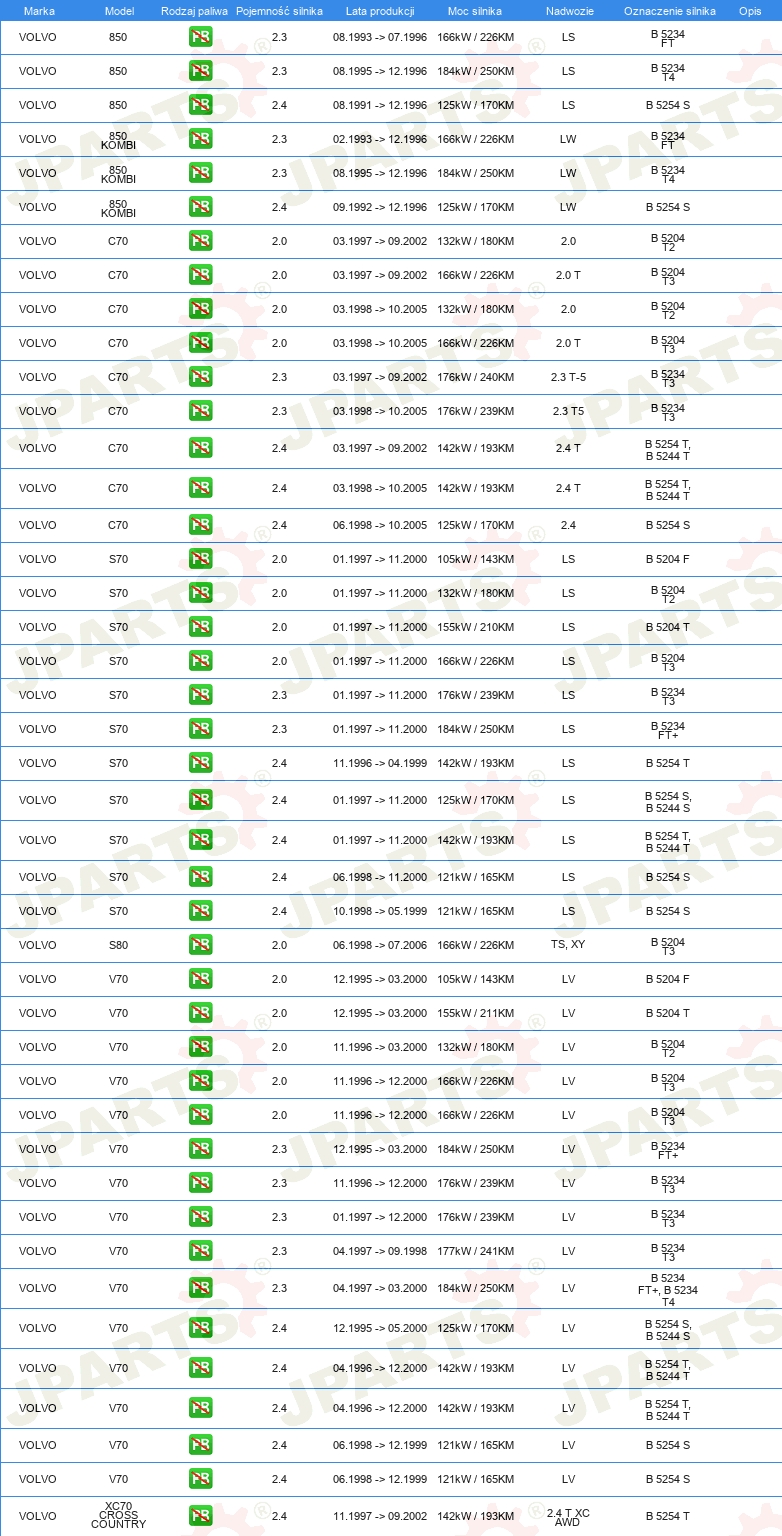
Task: Click the date 11.1997 -> 09.2002
Action: tap(380, 1517)
